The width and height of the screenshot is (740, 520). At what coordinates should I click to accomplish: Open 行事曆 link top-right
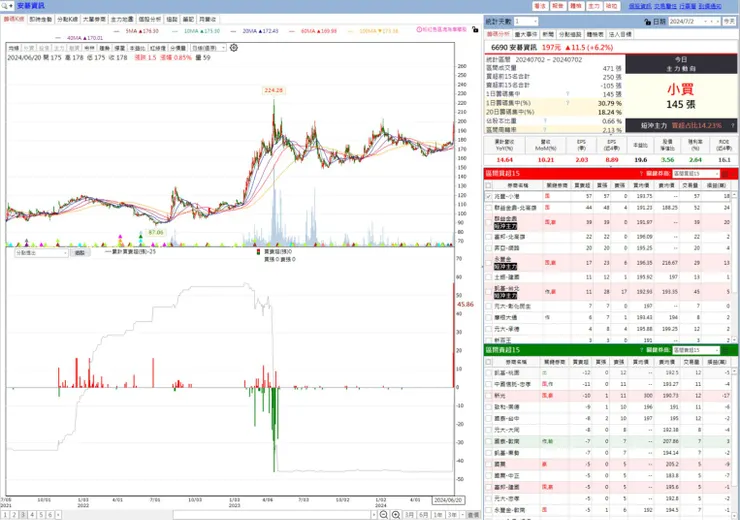688,6
